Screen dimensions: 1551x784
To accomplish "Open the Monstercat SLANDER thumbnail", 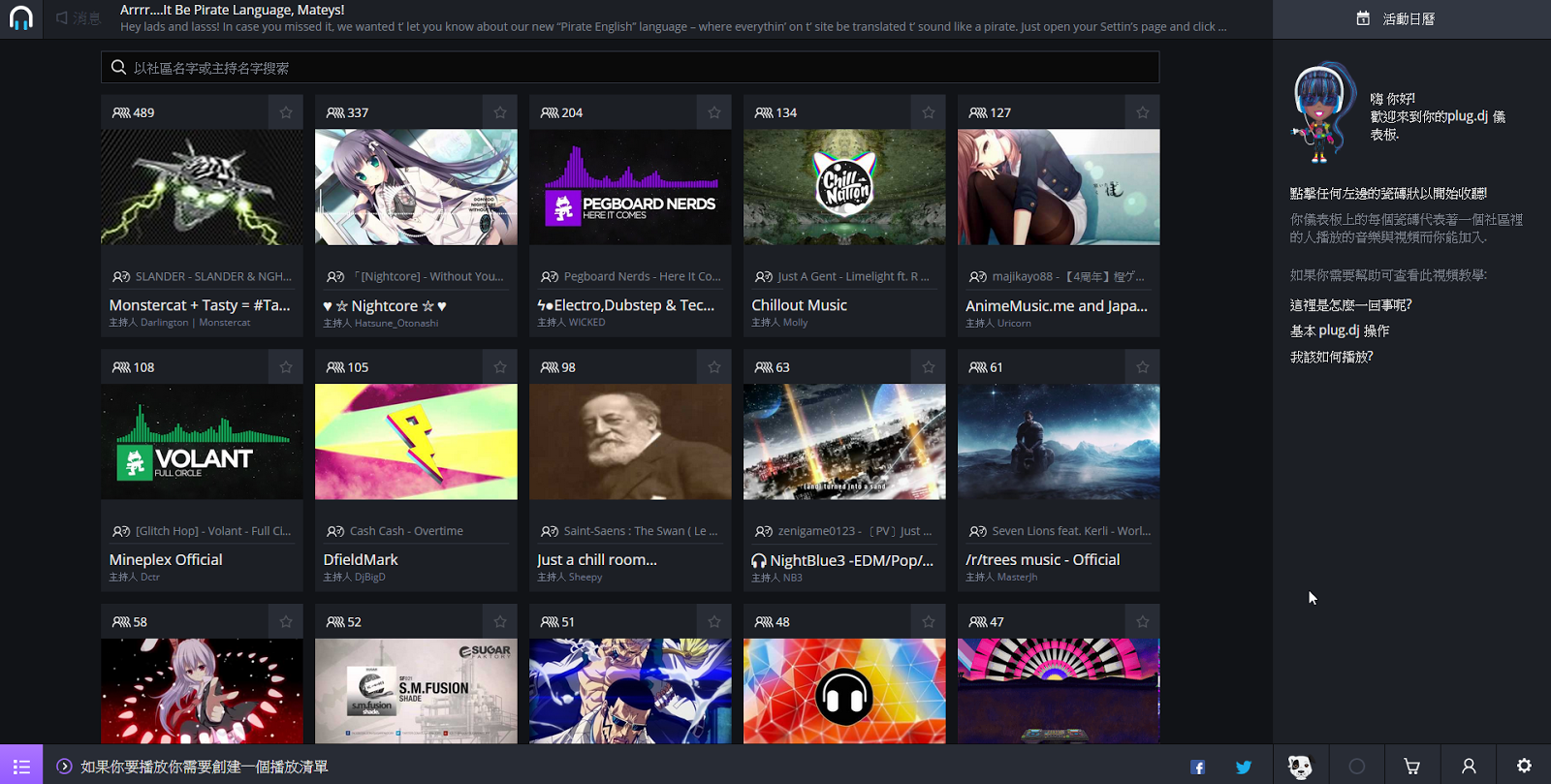I will point(202,187).
